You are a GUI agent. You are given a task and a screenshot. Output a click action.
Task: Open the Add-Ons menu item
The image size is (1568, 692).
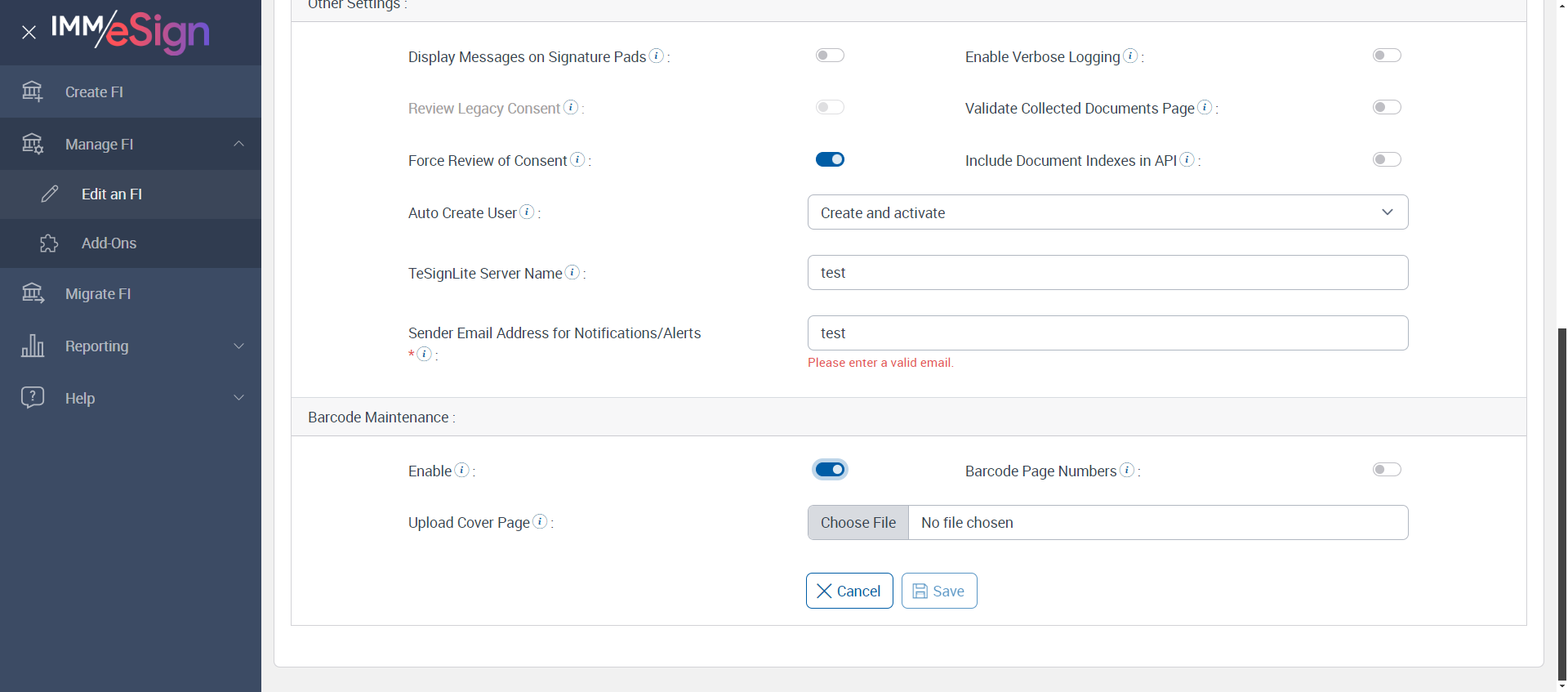(109, 243)
